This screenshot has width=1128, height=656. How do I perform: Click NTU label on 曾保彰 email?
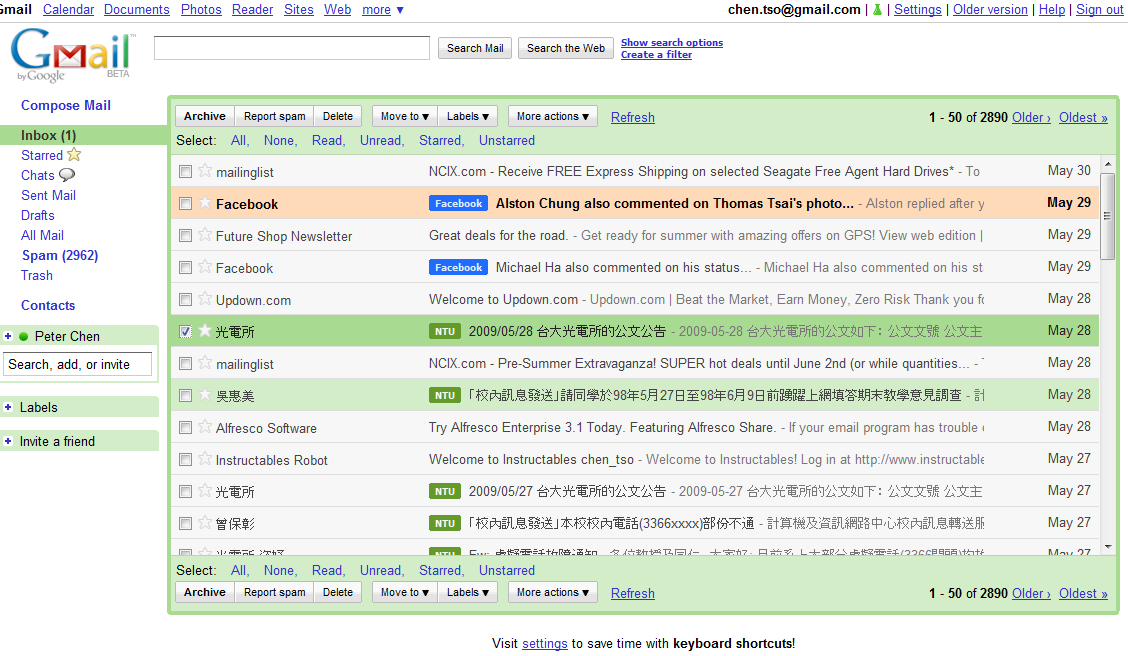(445, 524)
